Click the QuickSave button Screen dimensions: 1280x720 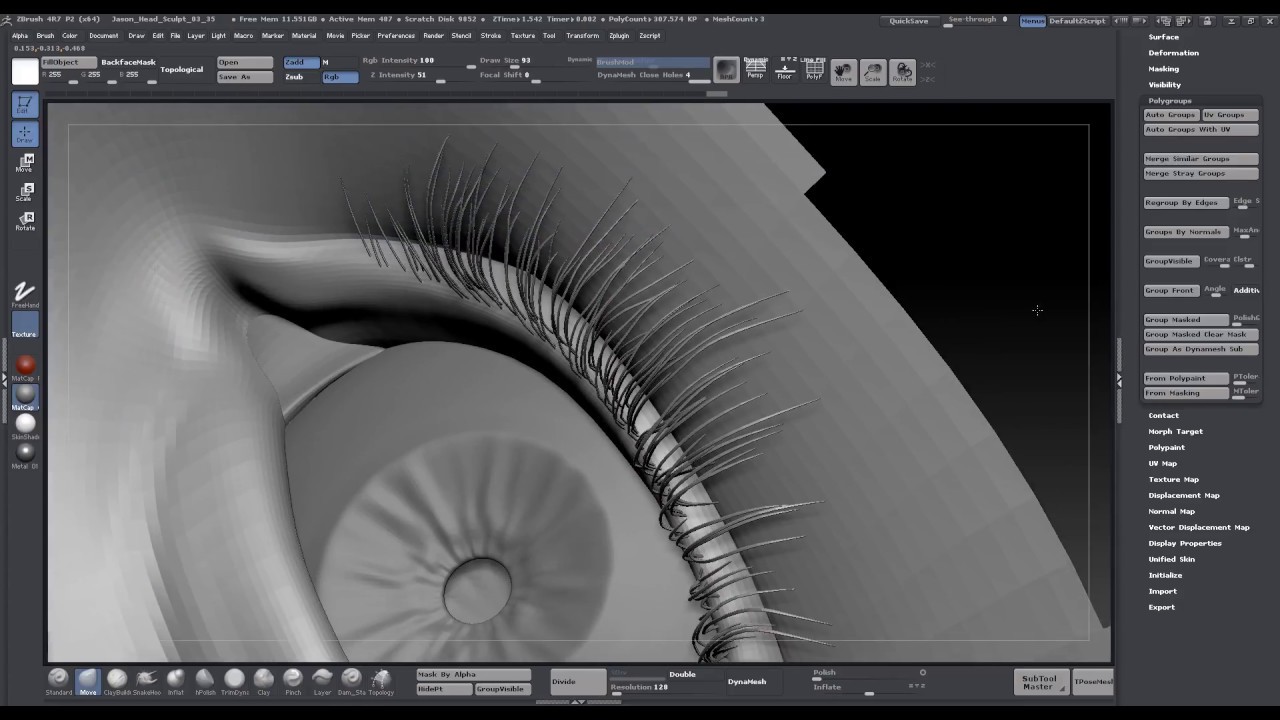tap(909, 21)
